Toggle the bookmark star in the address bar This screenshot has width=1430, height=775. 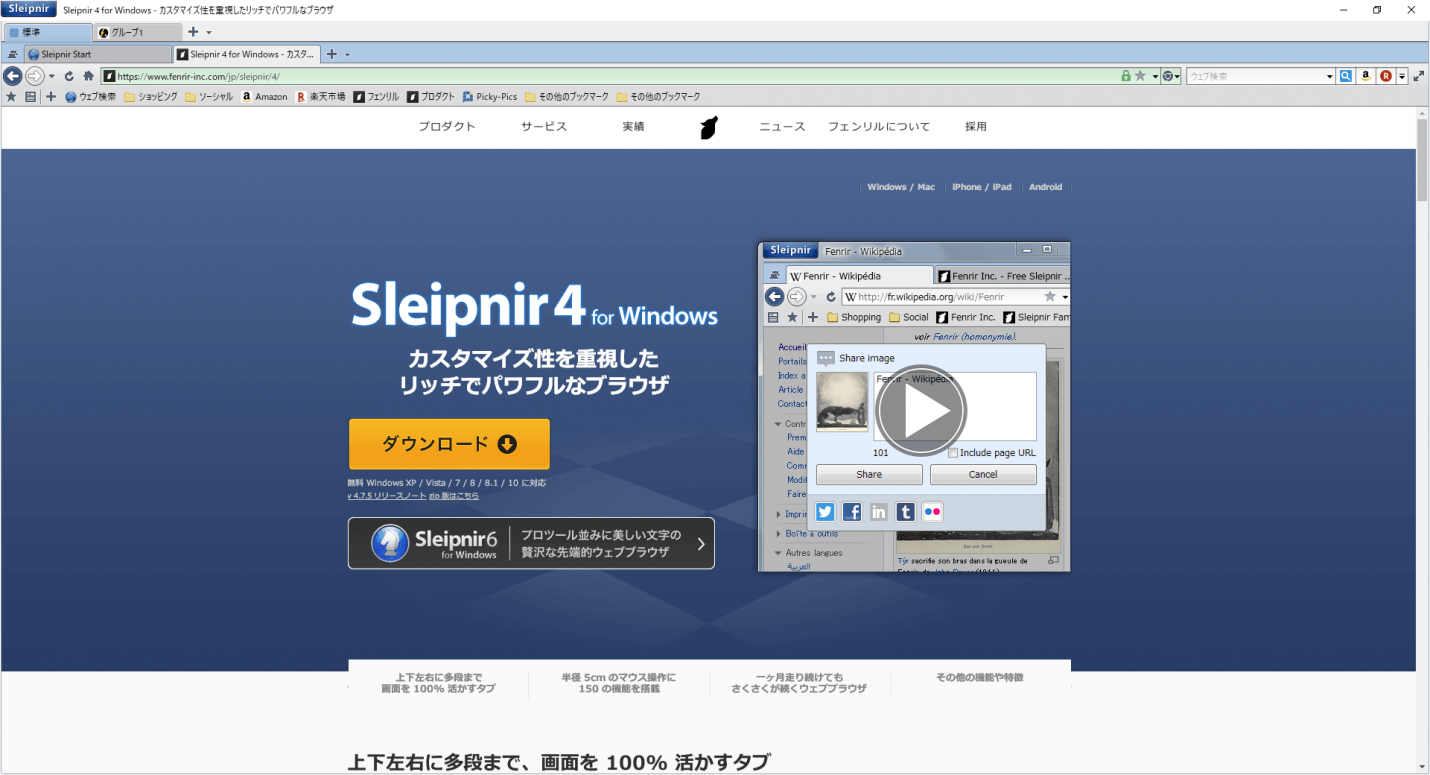(1140, 76)
